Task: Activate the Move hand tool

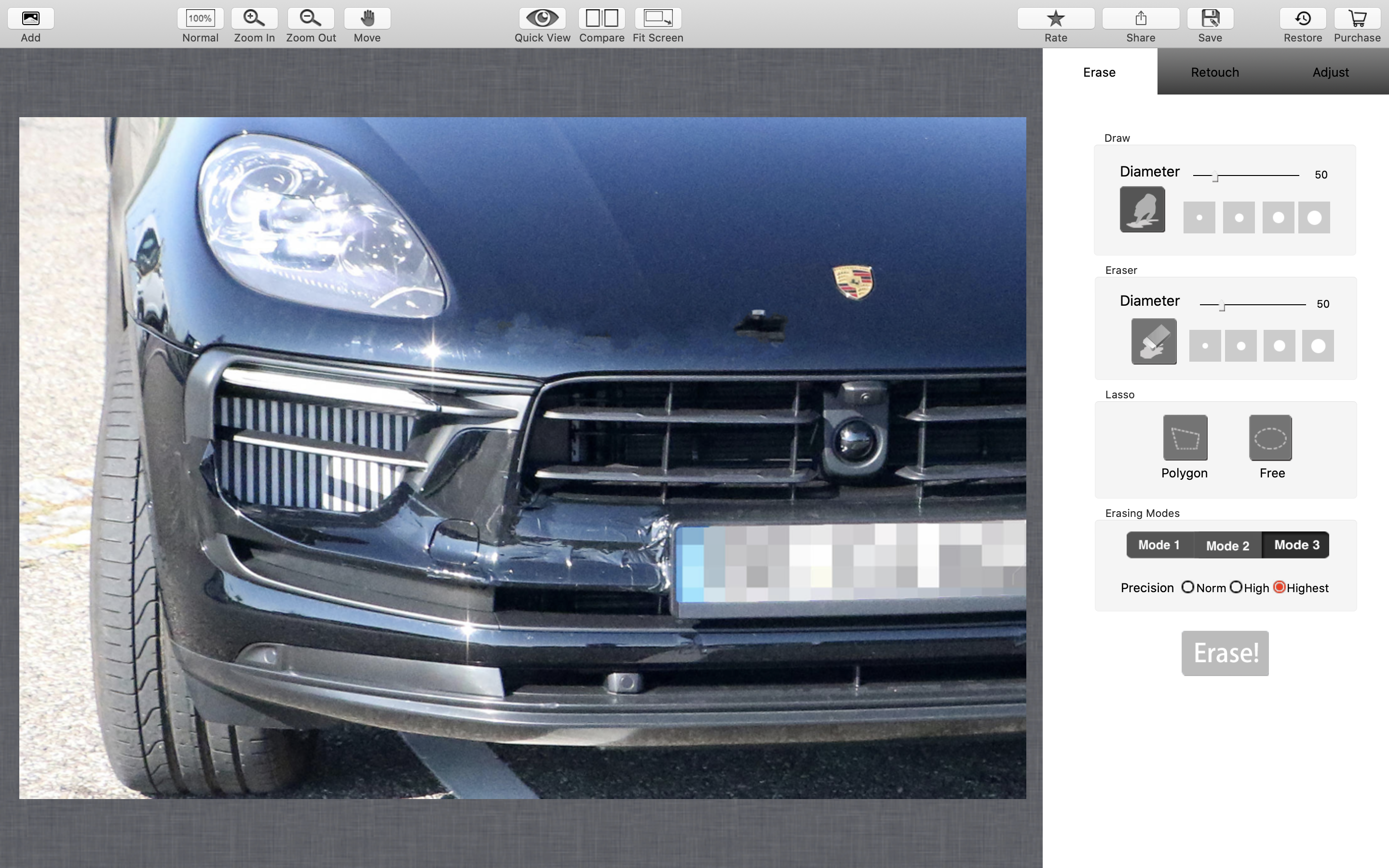Action: pyautogui.click(x=368, y=18)
